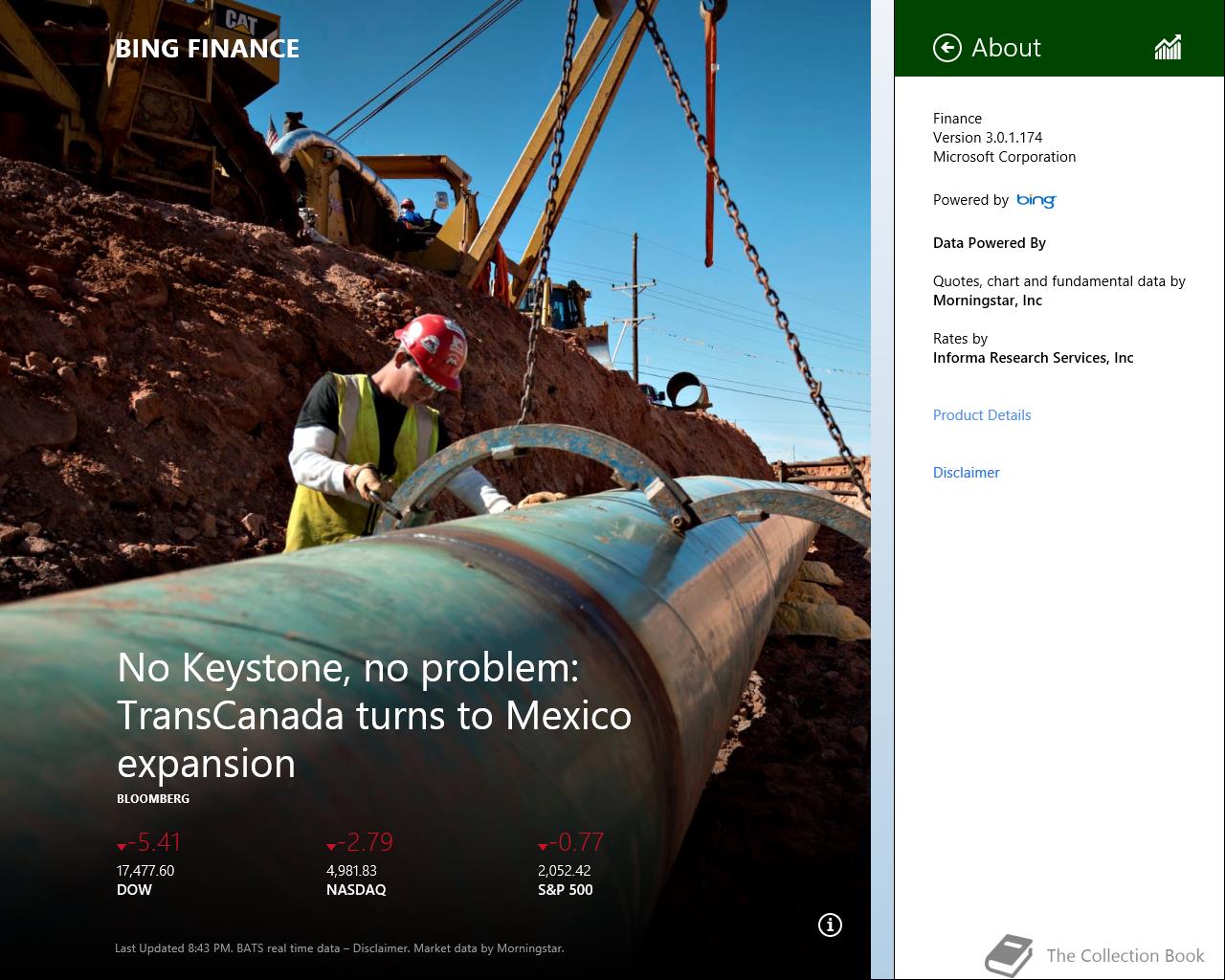The height and width of the screenshot is (980, 1225).
Task: Click the back arrow in About panel
Action: [x=947, y=48]
